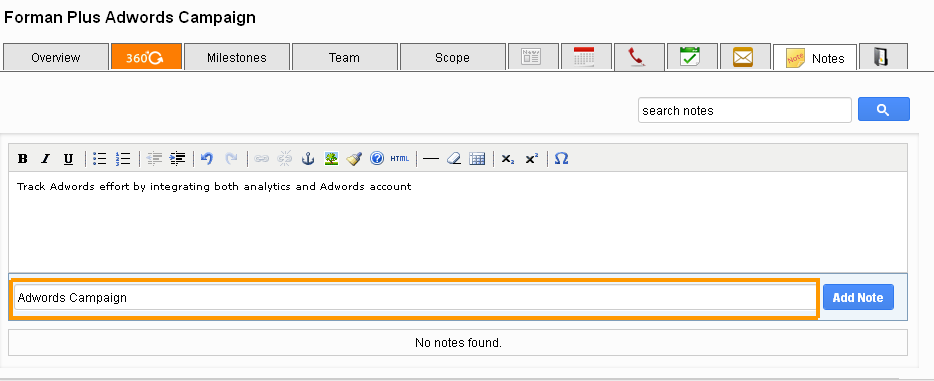Image resolution: width=934 pixels, height=381 pixels.
Task: Click the Adwords Campaign title field
Action: [x=415, y=297]
